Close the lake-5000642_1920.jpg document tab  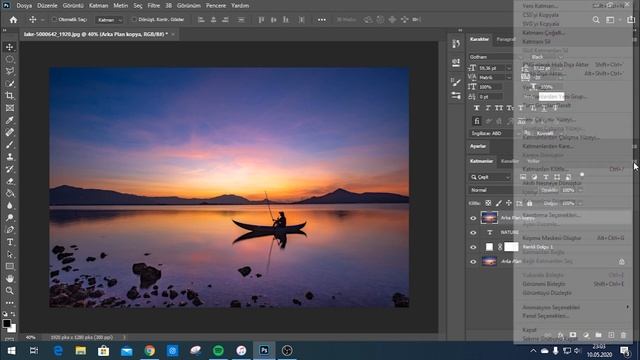173,34
